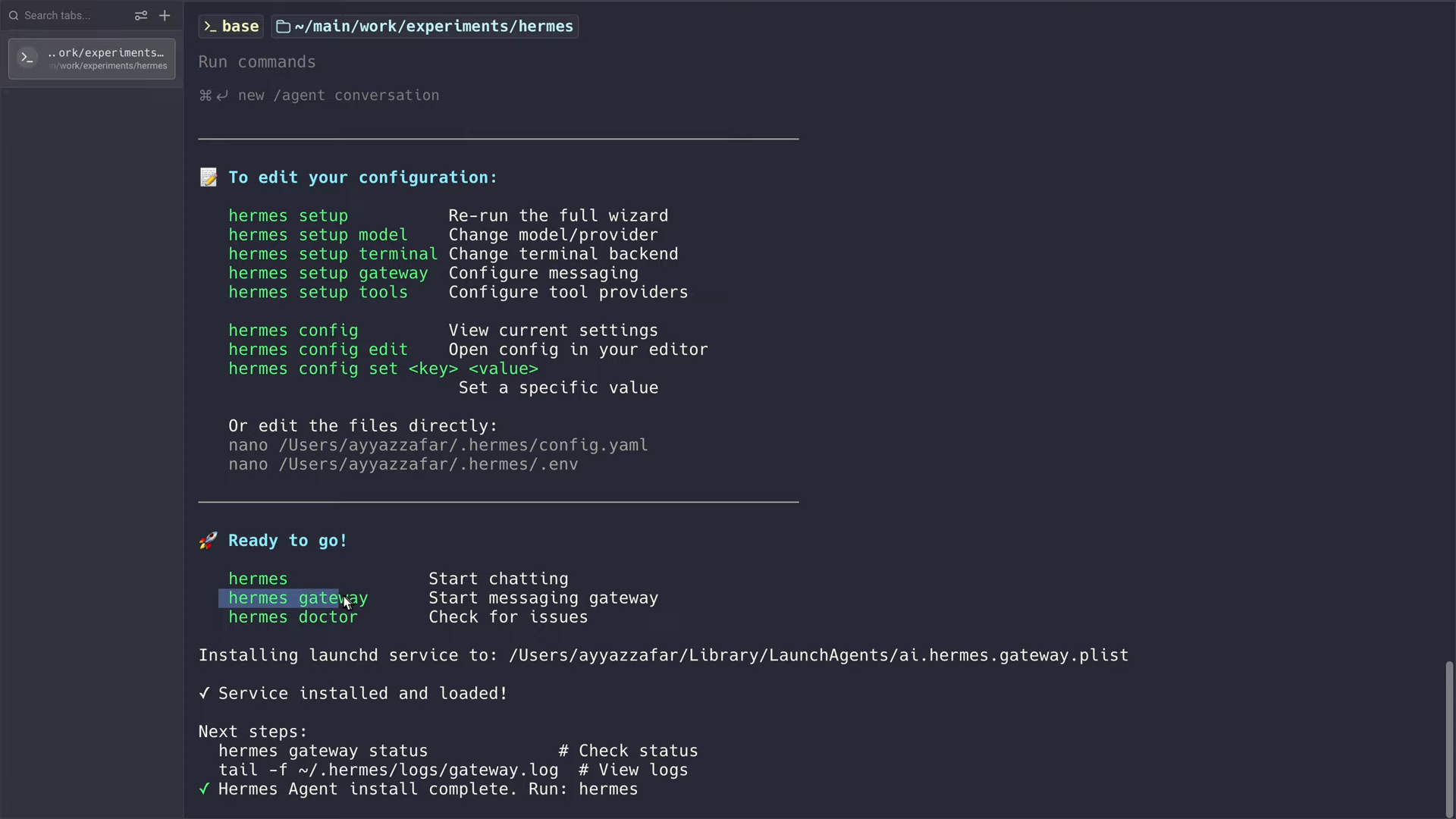
Task: Click the 'To edit your configuration:' heading
Action: click(362, 177)
